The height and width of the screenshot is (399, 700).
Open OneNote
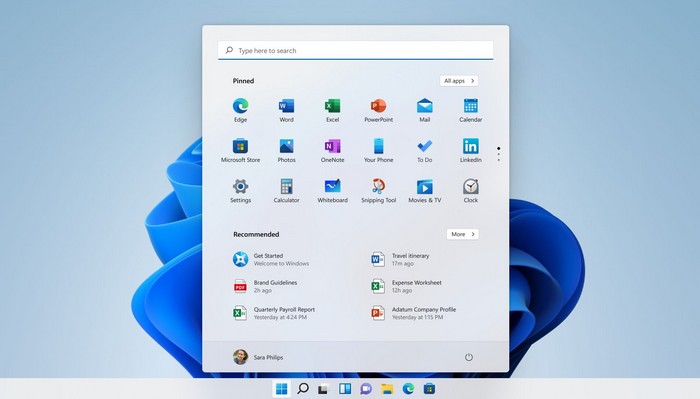(332, 150)
